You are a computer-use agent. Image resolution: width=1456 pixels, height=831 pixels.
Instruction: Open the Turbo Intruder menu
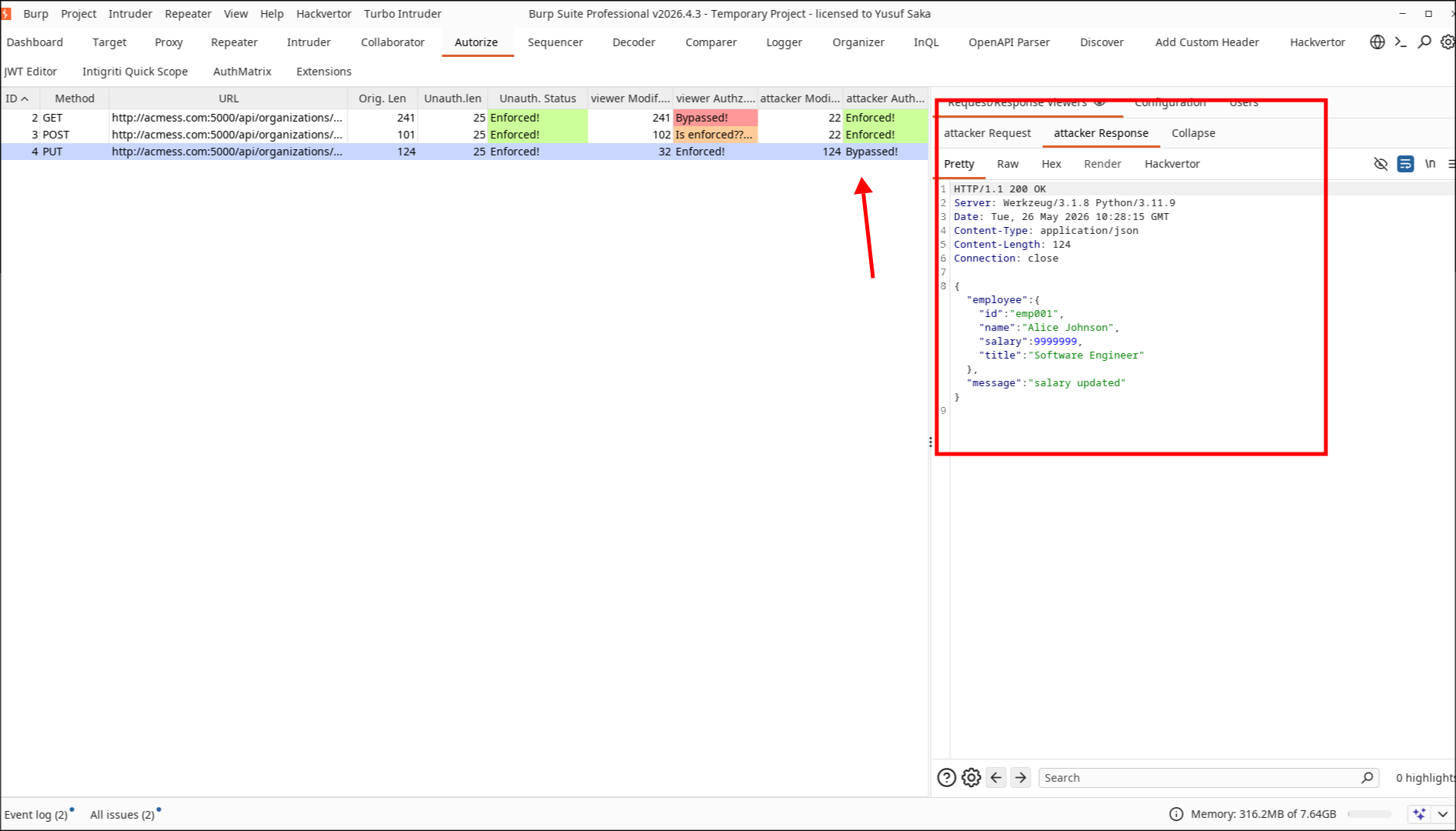(x=402, y=14)
